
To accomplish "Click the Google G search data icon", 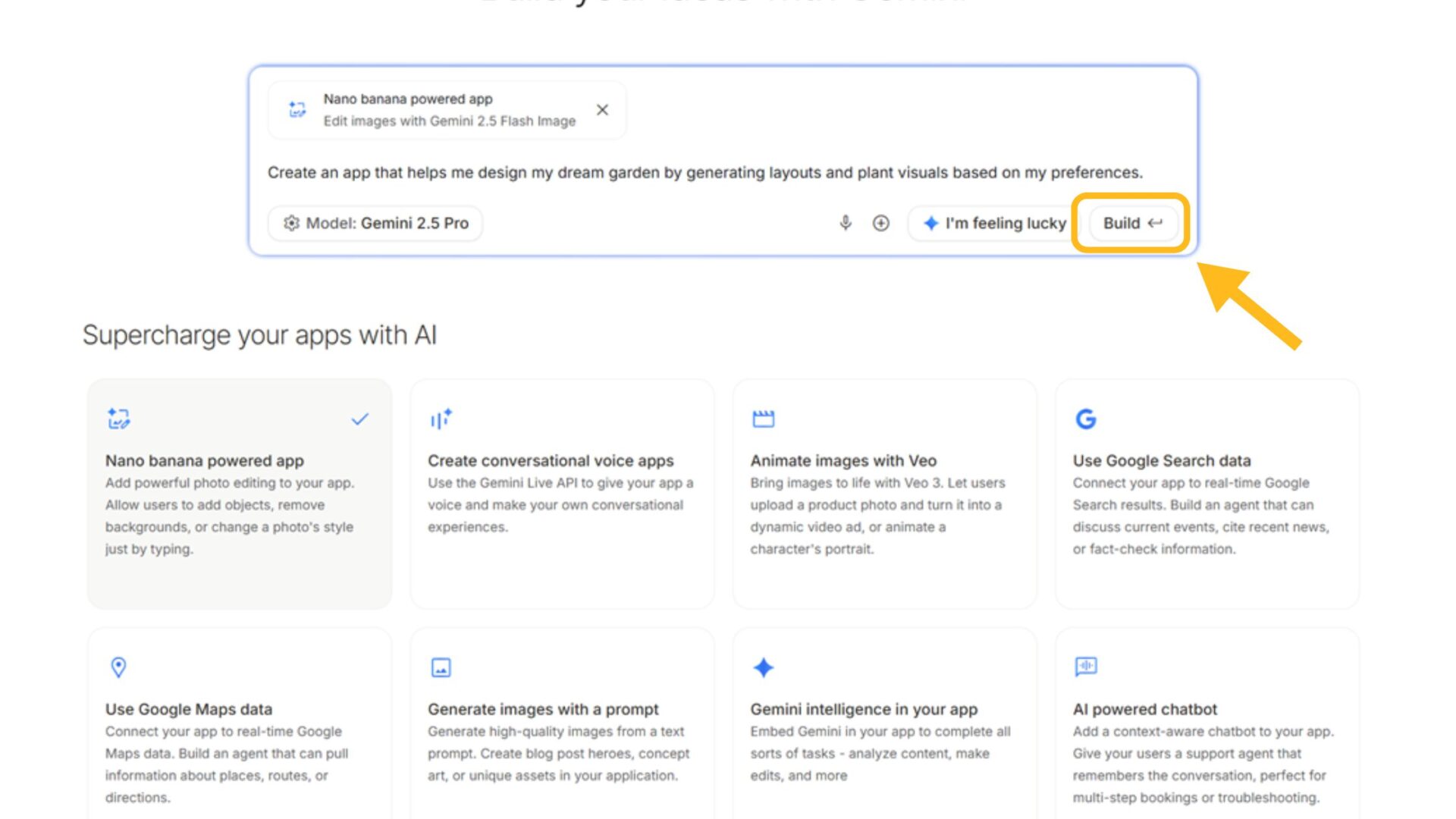I will (x=1085, y=418).
